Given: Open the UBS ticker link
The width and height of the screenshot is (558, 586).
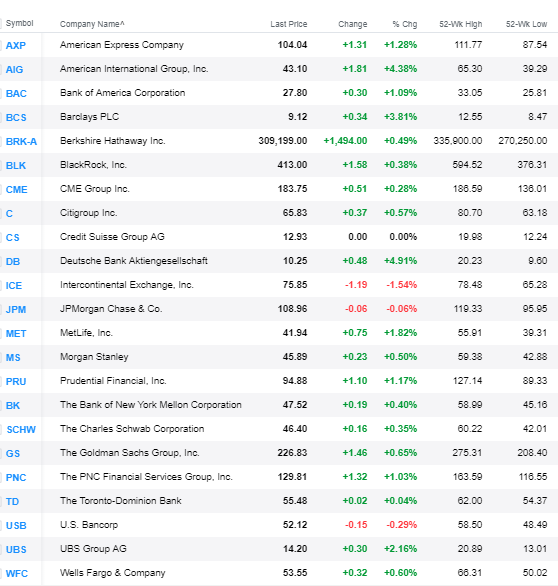Looking at the screenshot, I should 16,549.
